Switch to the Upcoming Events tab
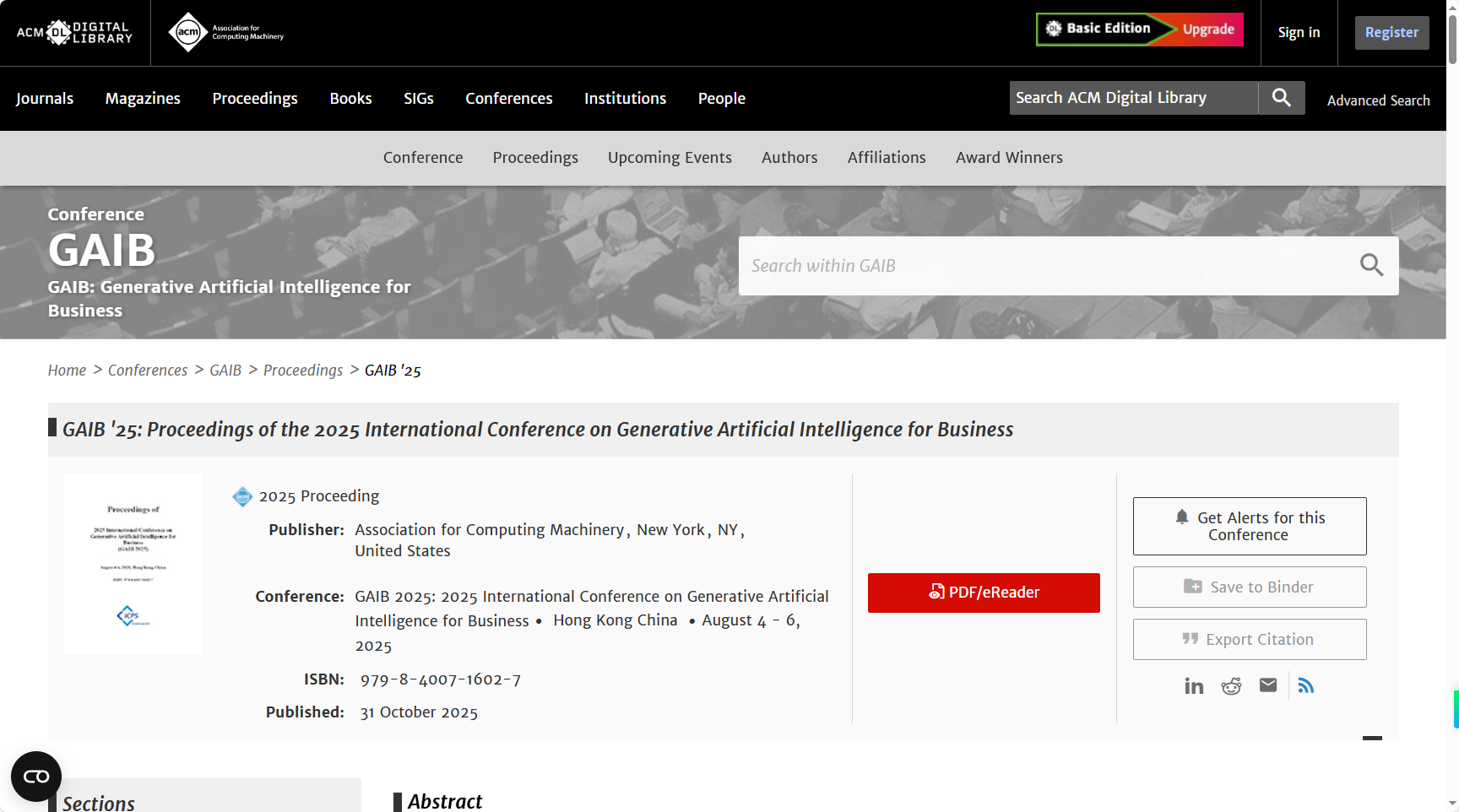1459x812 pixels. tap(670, 158)
